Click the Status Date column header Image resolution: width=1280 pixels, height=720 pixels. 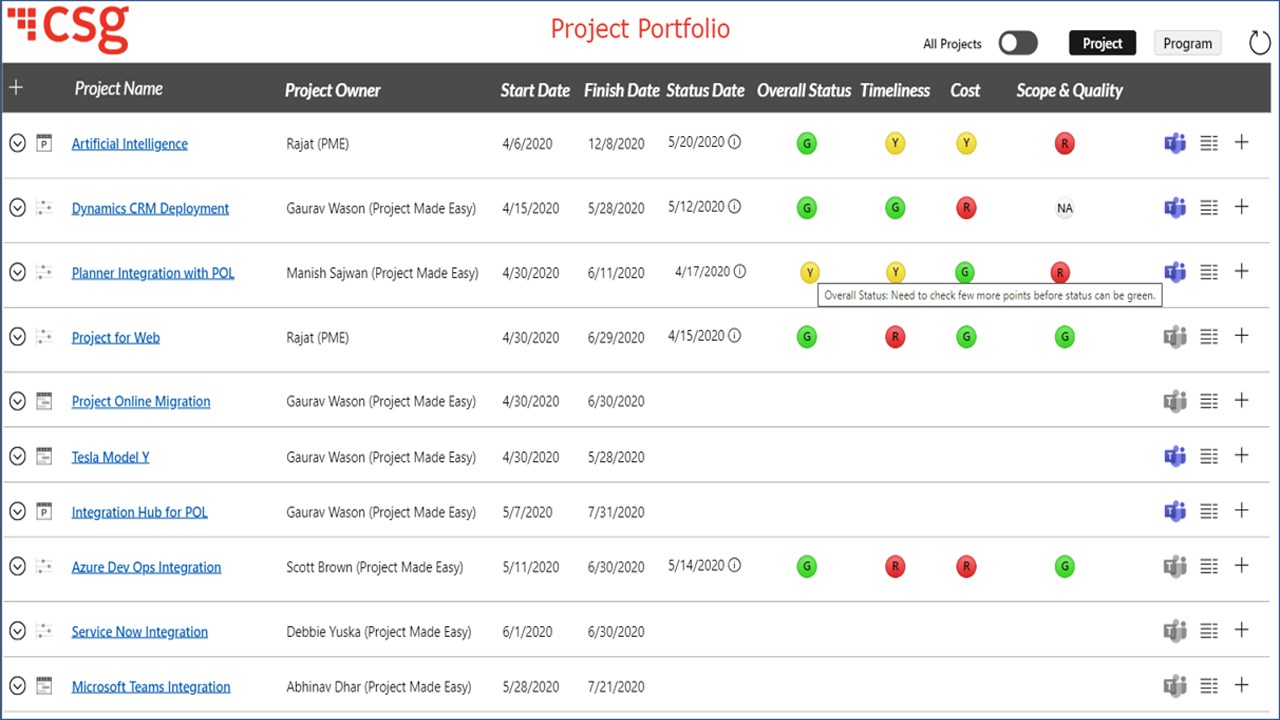pos(705,90)
